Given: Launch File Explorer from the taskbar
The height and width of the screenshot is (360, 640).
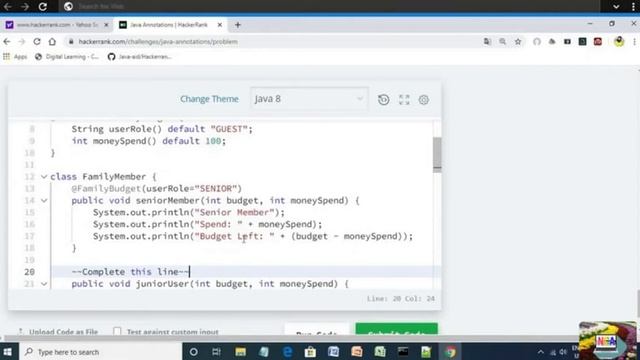Looking at the screenshot, I should (240, 352).
